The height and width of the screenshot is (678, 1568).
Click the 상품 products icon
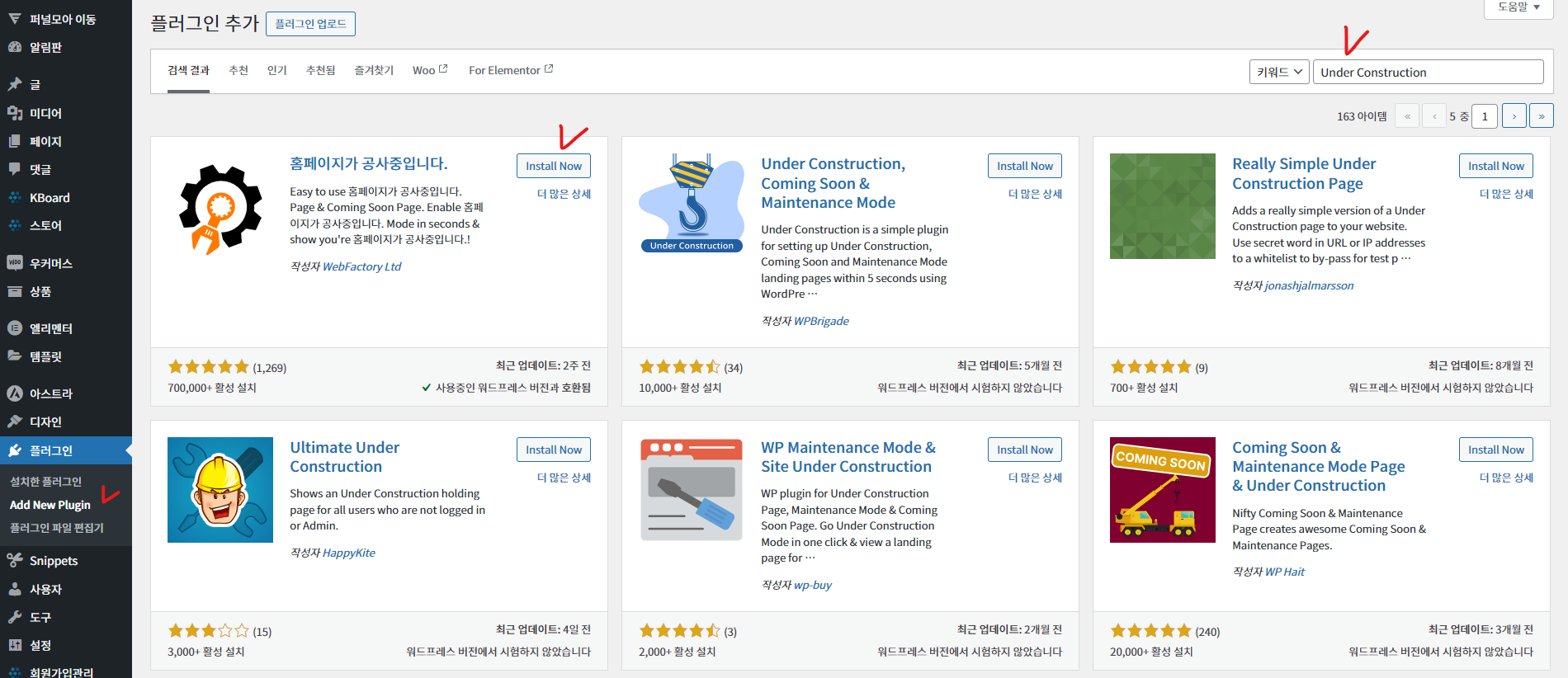(x=15, y=291)
